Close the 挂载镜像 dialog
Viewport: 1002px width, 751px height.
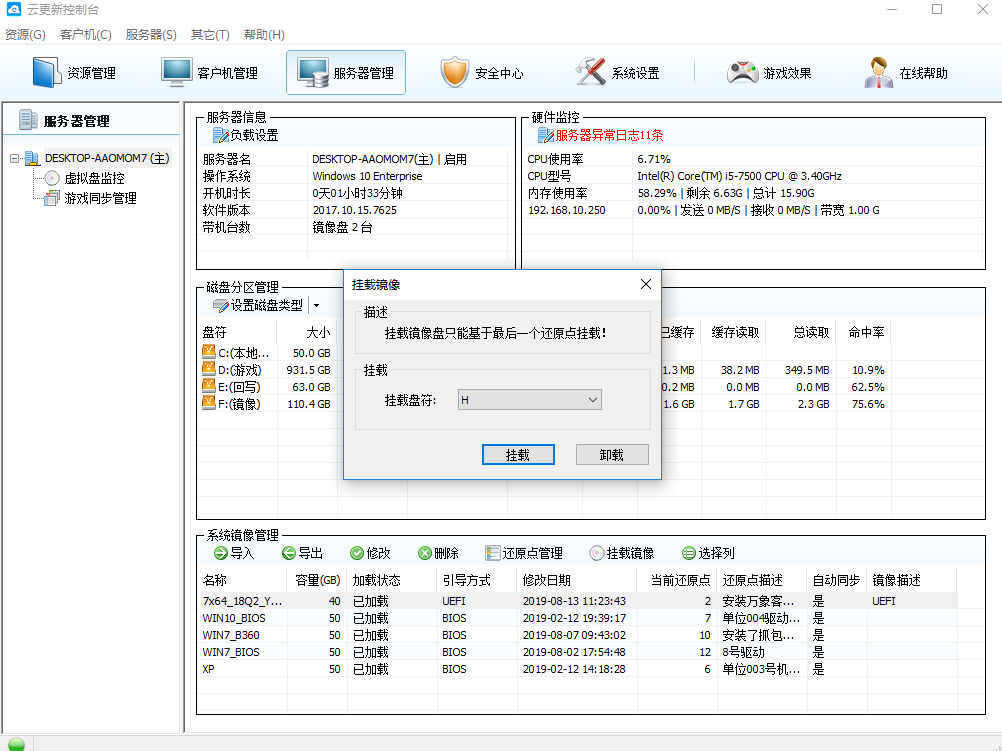coord(646,284)
